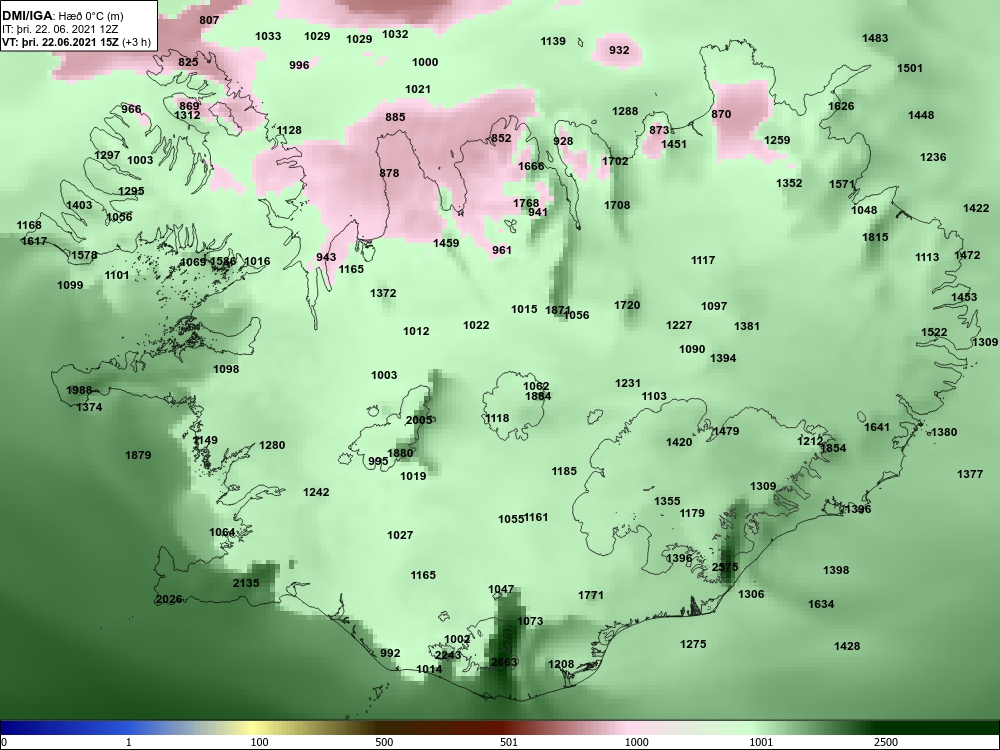The width and height of the screenshot is (1000, 750).
Task: Select the 1021 value label
Action: tap(418, 89)
